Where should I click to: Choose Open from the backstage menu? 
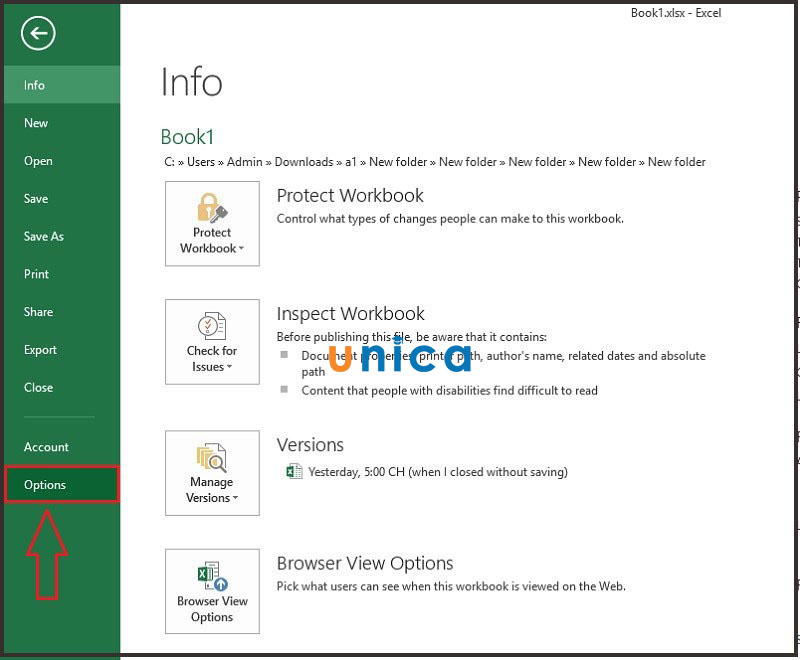(x=62, y=161)
